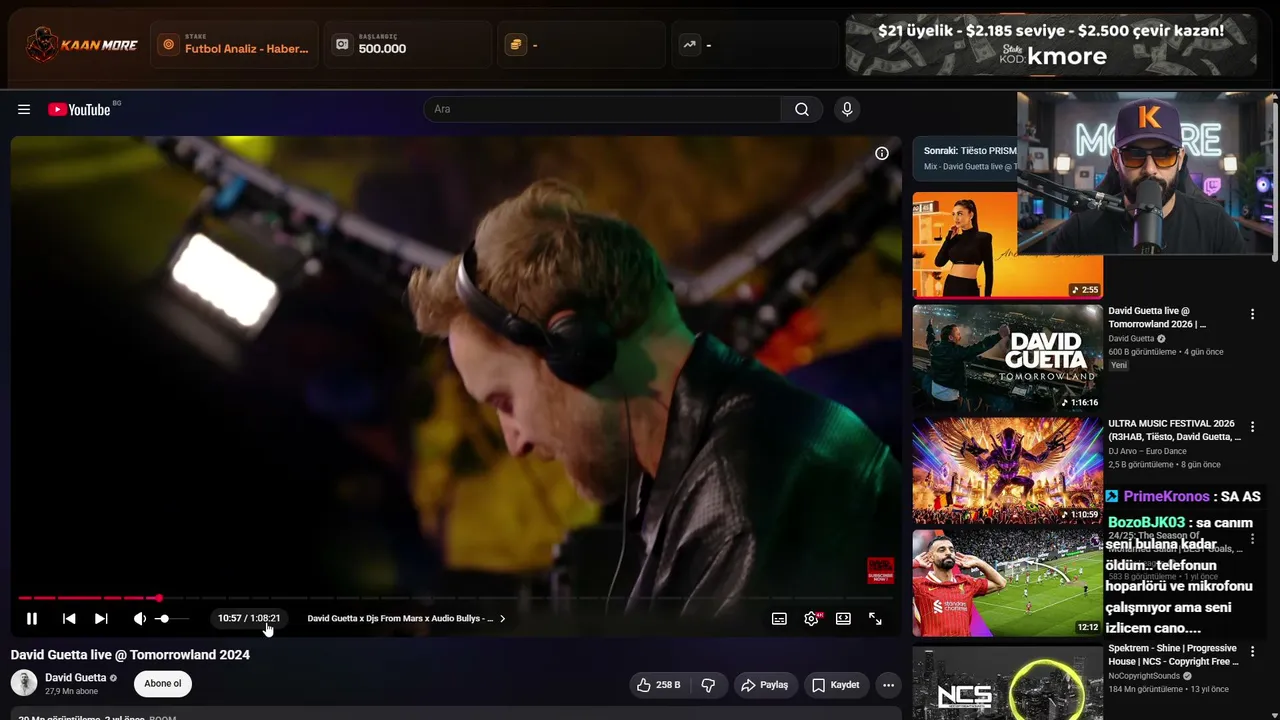Viewport: 1280px width, 720px height.
Task: Click the 500.000 başlangıç balance box
Action: pos(410,45)
